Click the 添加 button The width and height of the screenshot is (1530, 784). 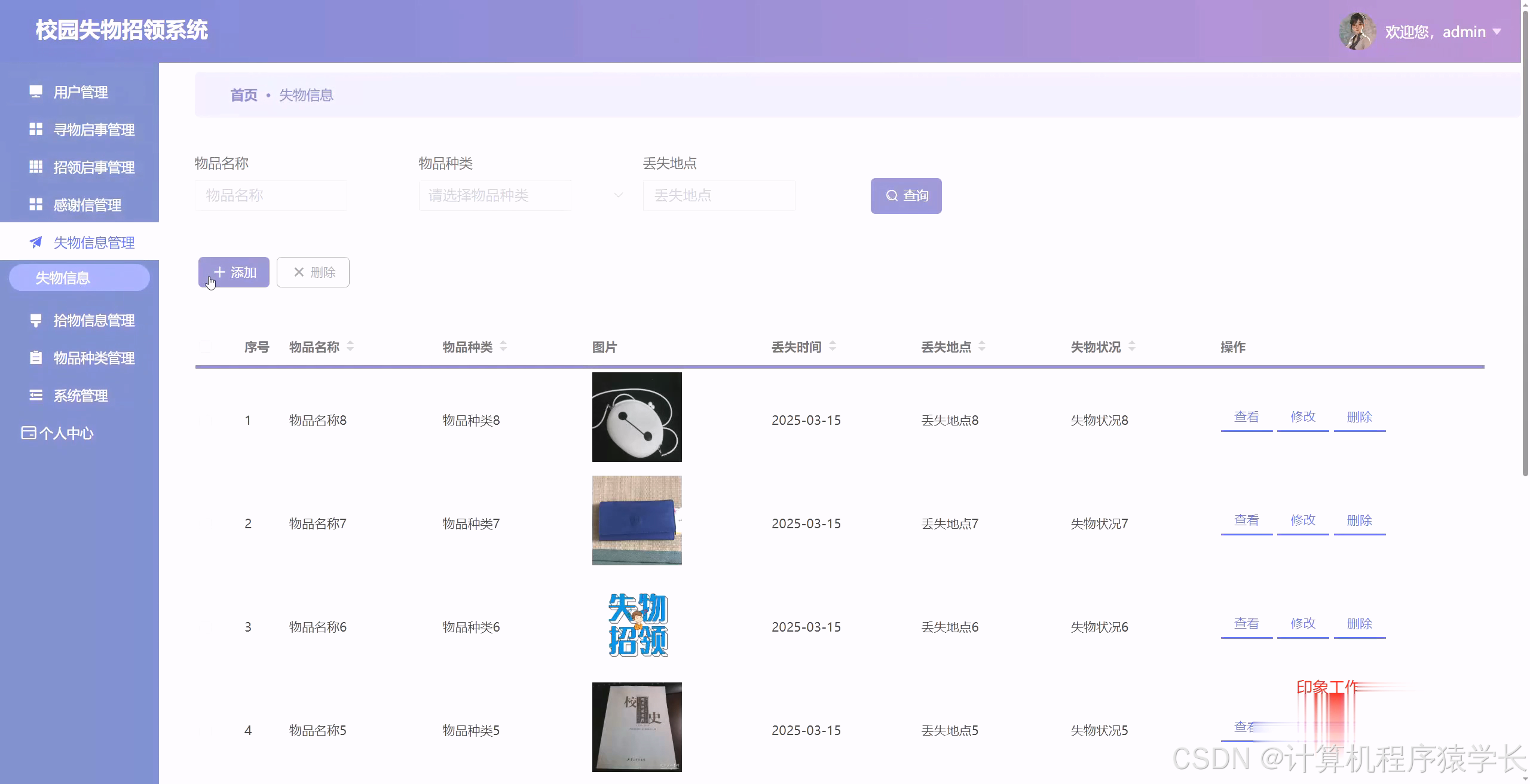(x=233, y=272)
